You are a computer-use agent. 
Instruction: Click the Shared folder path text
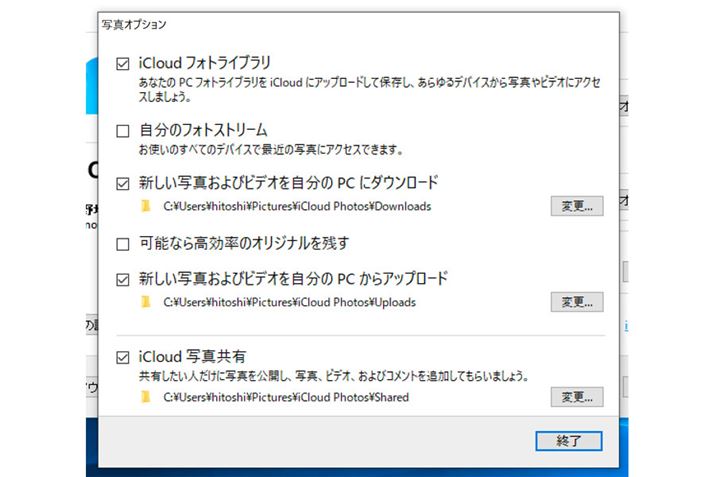tap(284, 397)
